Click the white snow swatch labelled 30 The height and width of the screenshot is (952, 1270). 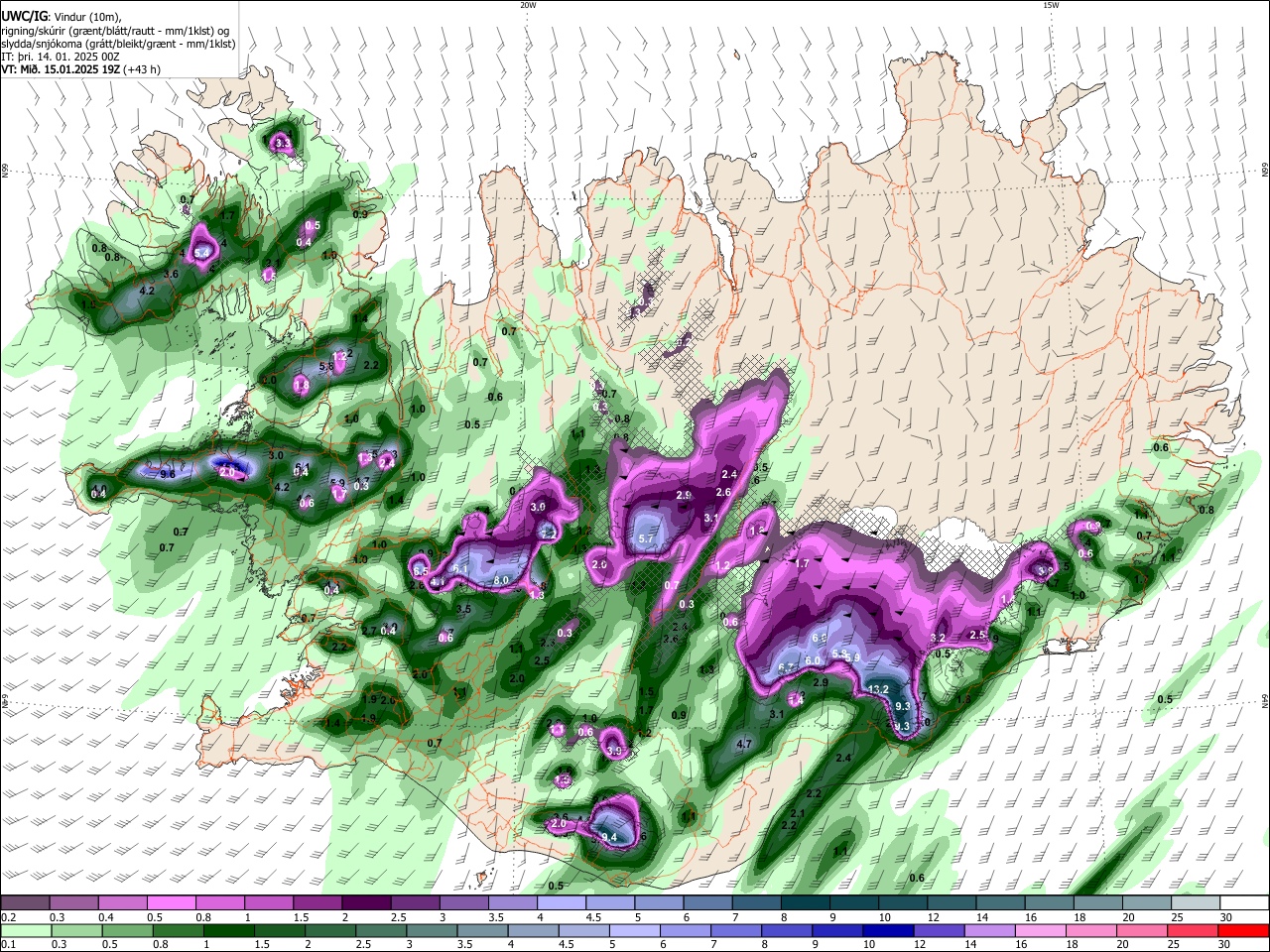[1245, 902]
